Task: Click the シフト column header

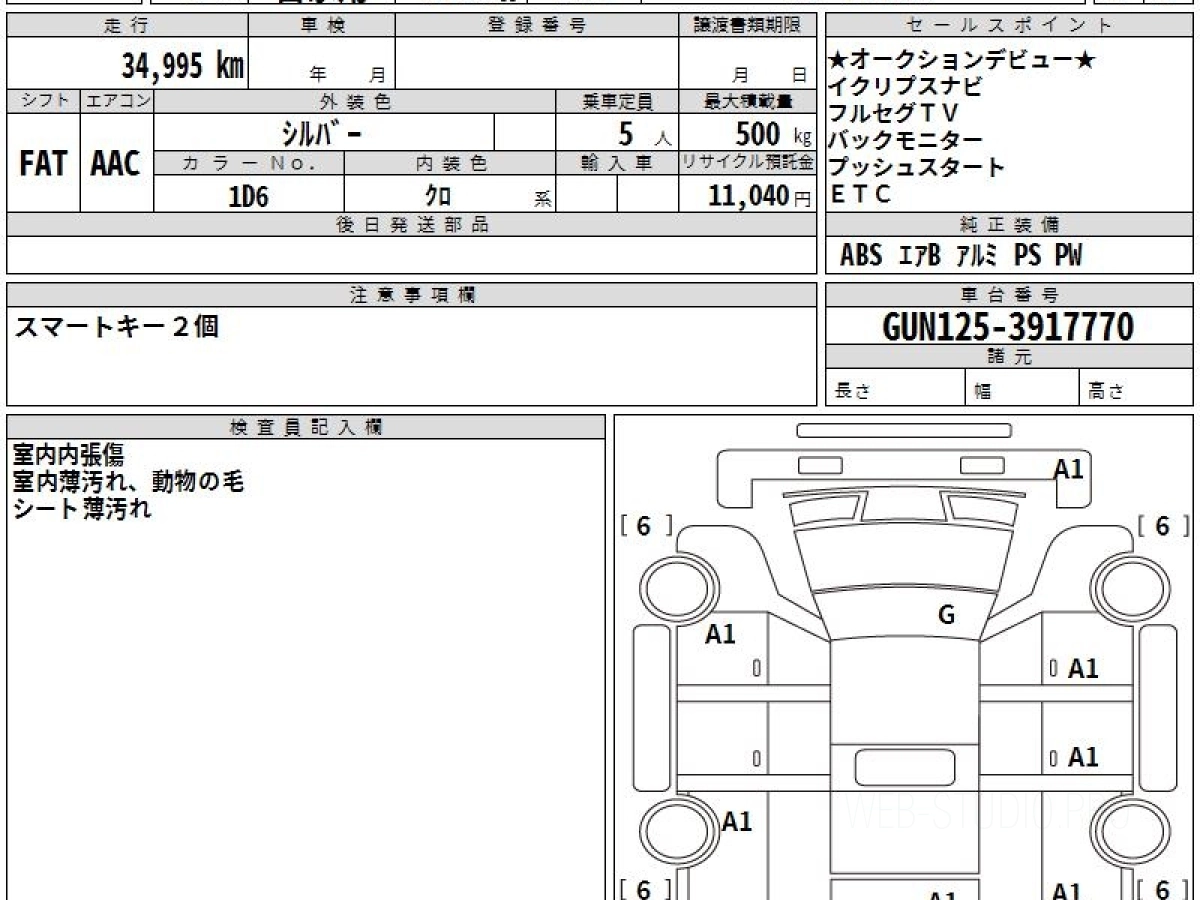Action: pyautogui.click(x=43, y=101)
